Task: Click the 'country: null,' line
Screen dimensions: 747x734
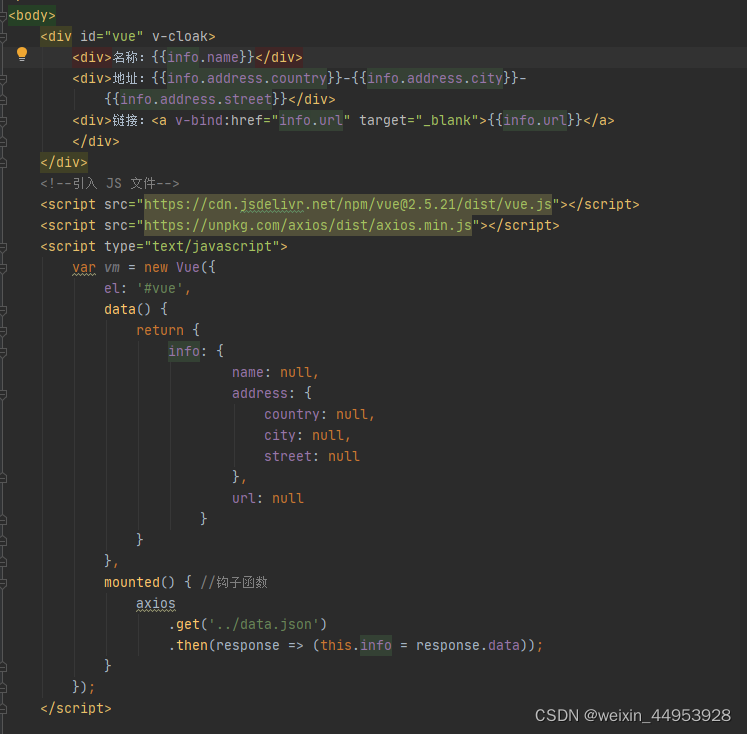Action: pos(320,414)
